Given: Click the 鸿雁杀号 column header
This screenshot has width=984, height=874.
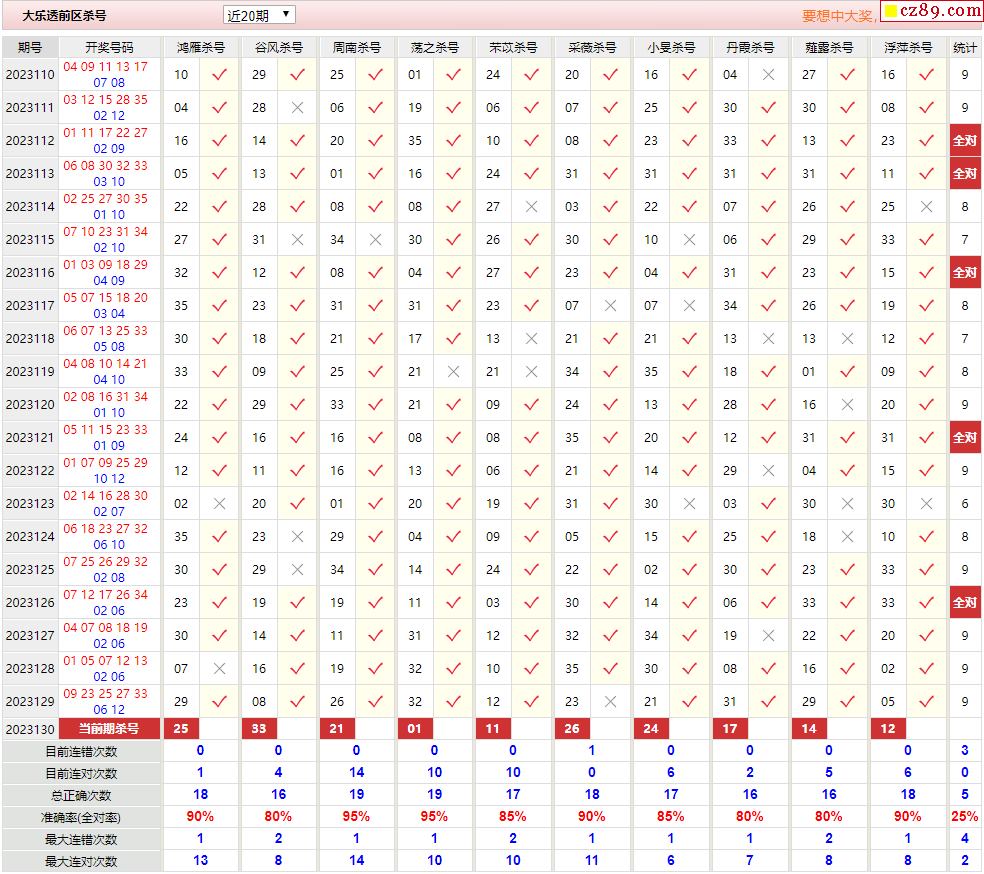Looking at the screenshot, I should (x=201, y=48).
